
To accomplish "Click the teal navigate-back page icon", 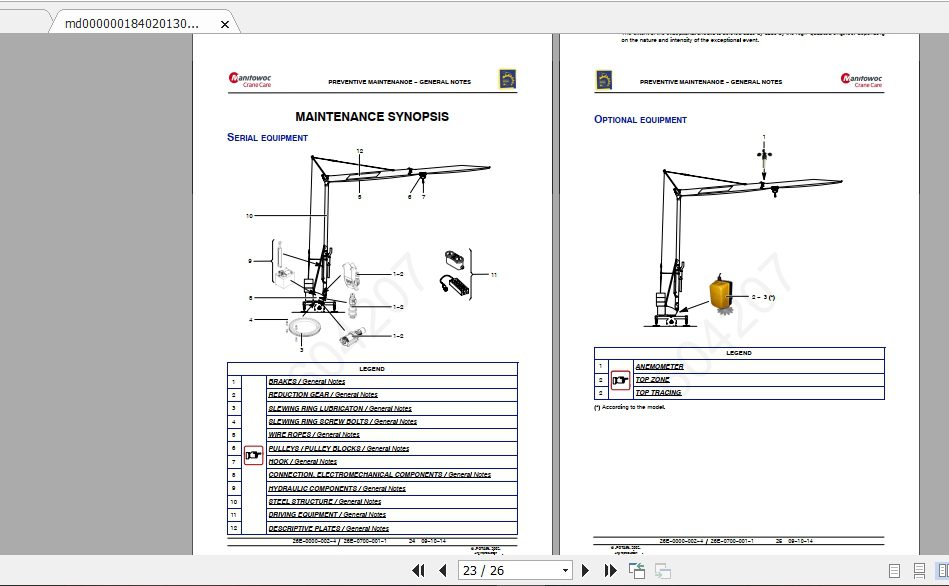I will pos(635,569).
